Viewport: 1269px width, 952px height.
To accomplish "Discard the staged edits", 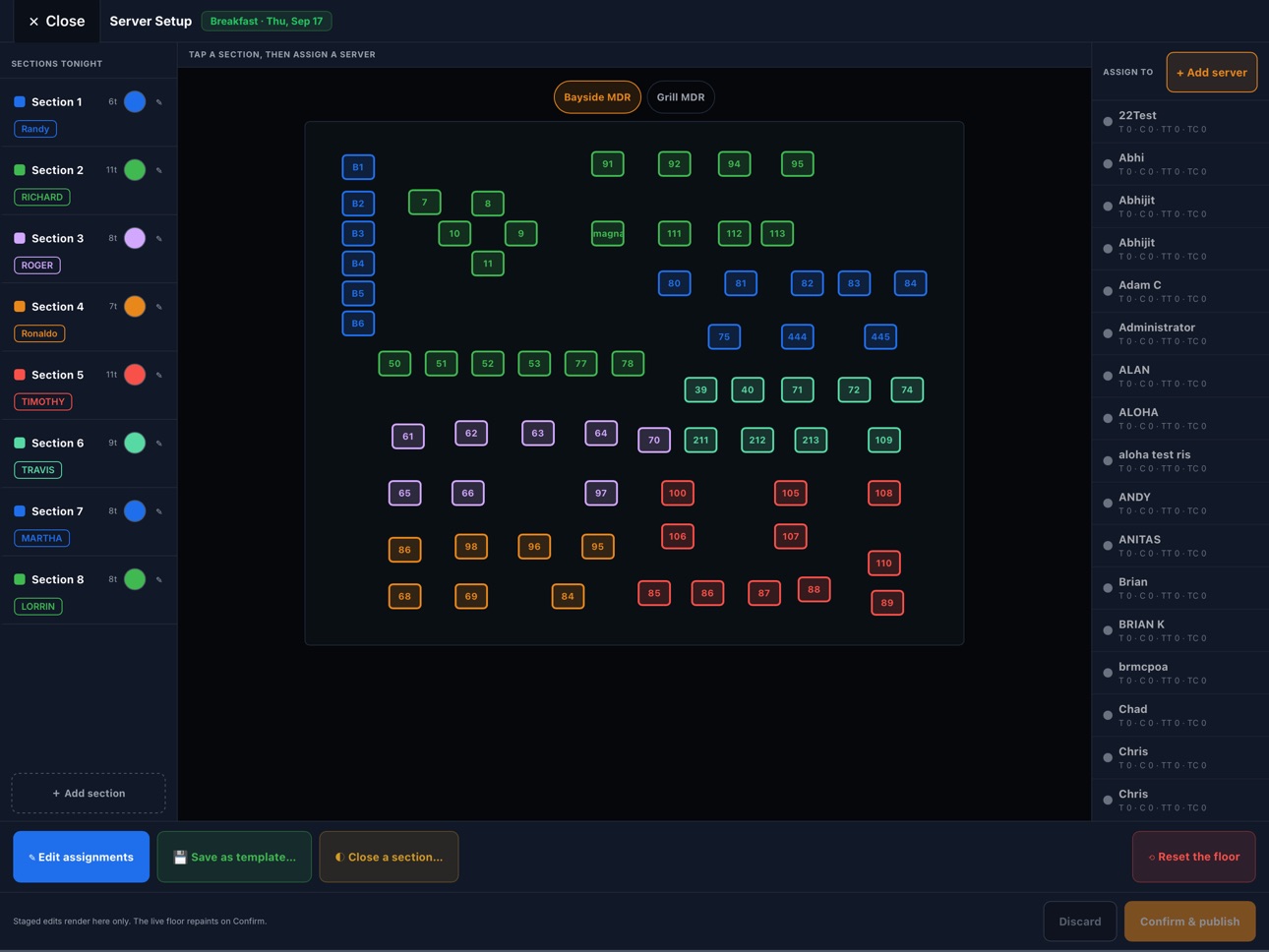I will (1080, 922).
